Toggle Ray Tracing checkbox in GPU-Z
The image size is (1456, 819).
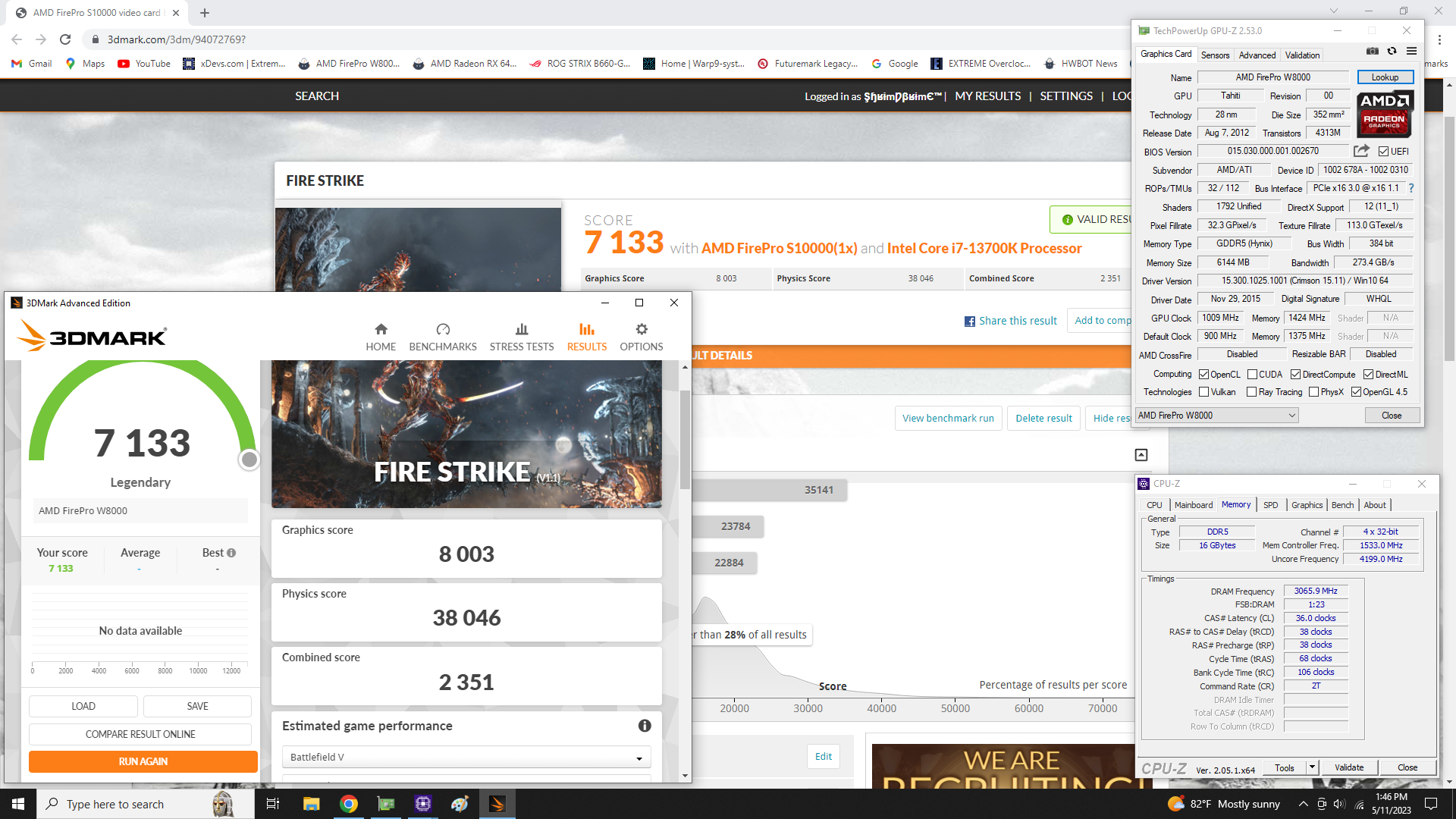1251,392
